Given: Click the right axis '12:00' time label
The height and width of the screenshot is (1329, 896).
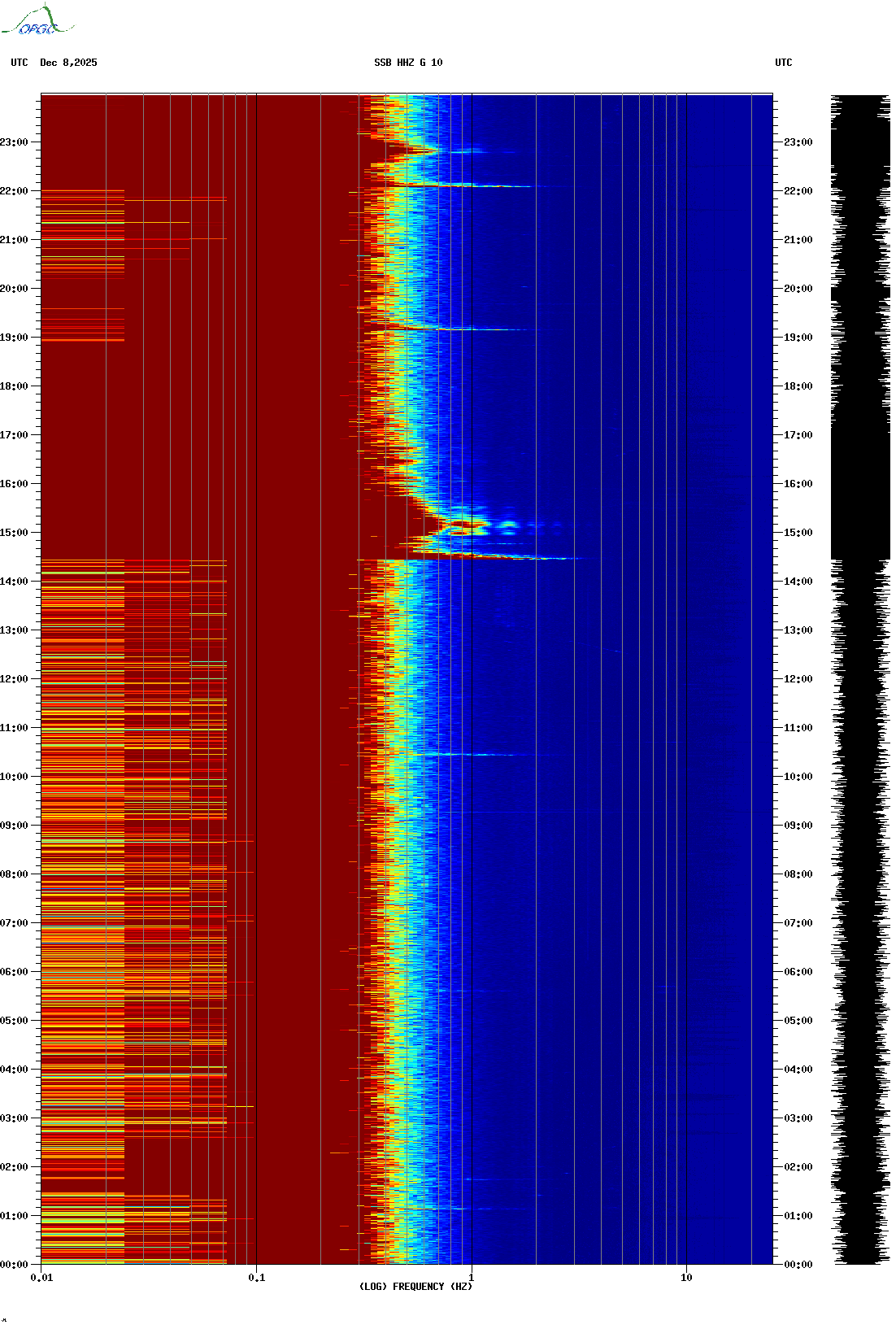Looking at the screenshot, I should point(798,679).
